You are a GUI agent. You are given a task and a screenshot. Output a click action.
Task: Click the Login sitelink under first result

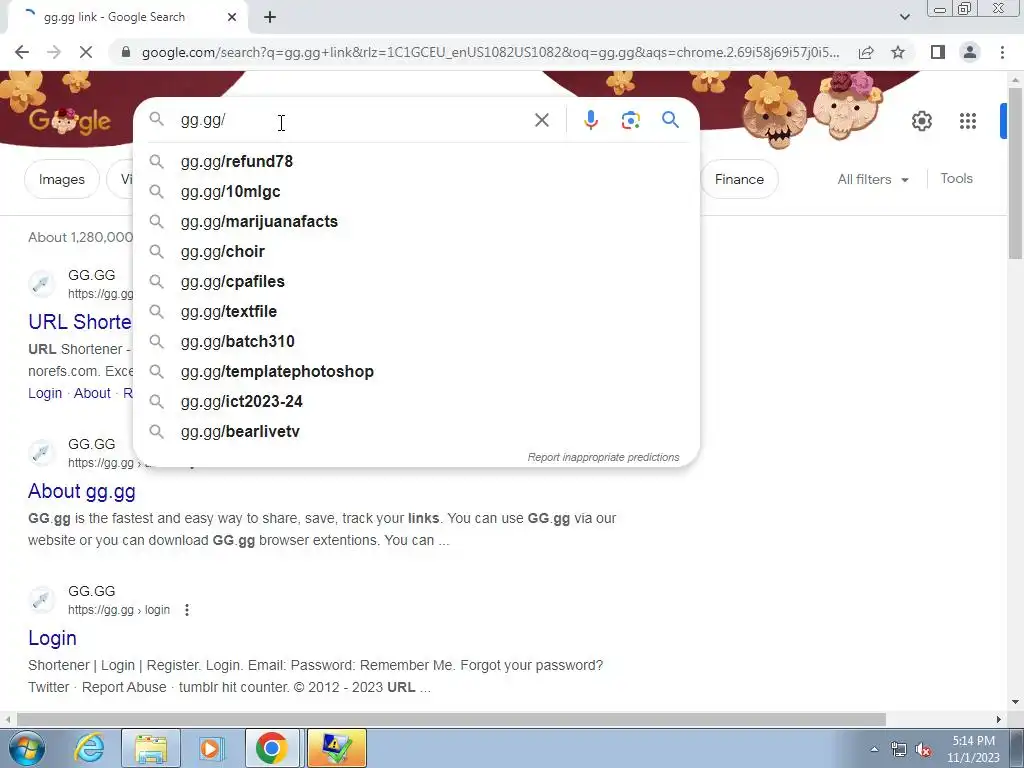pyautogui.click(x=45, y=393)
